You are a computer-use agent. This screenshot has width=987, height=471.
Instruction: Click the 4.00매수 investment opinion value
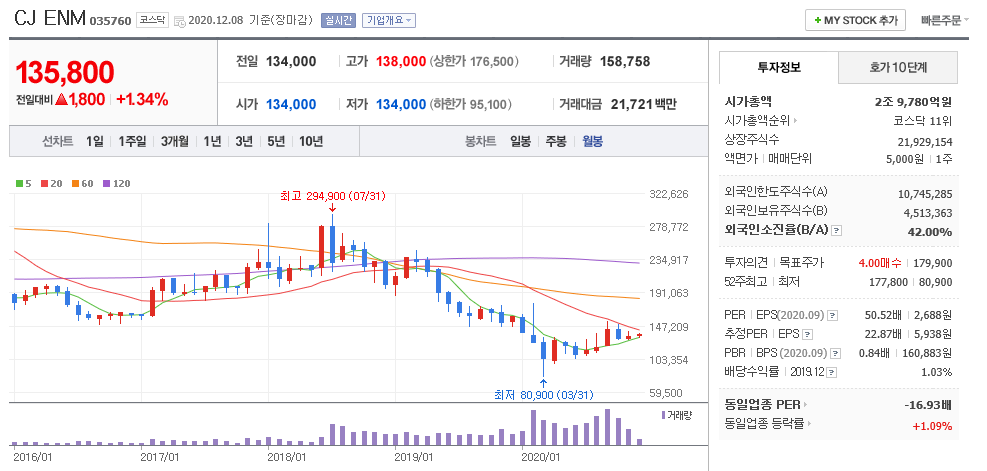point(879,263)
